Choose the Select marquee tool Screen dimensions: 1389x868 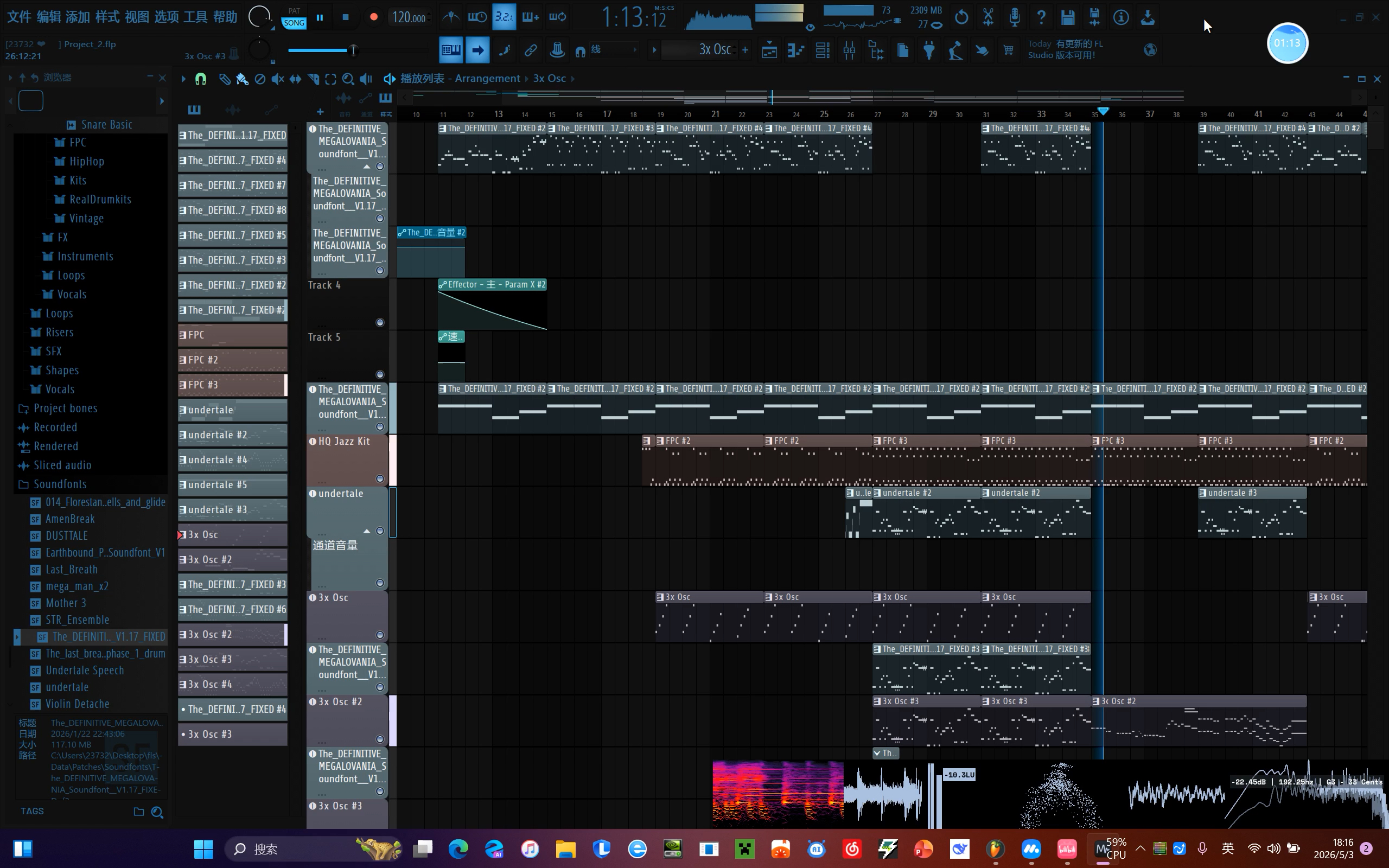pos(330,79)
